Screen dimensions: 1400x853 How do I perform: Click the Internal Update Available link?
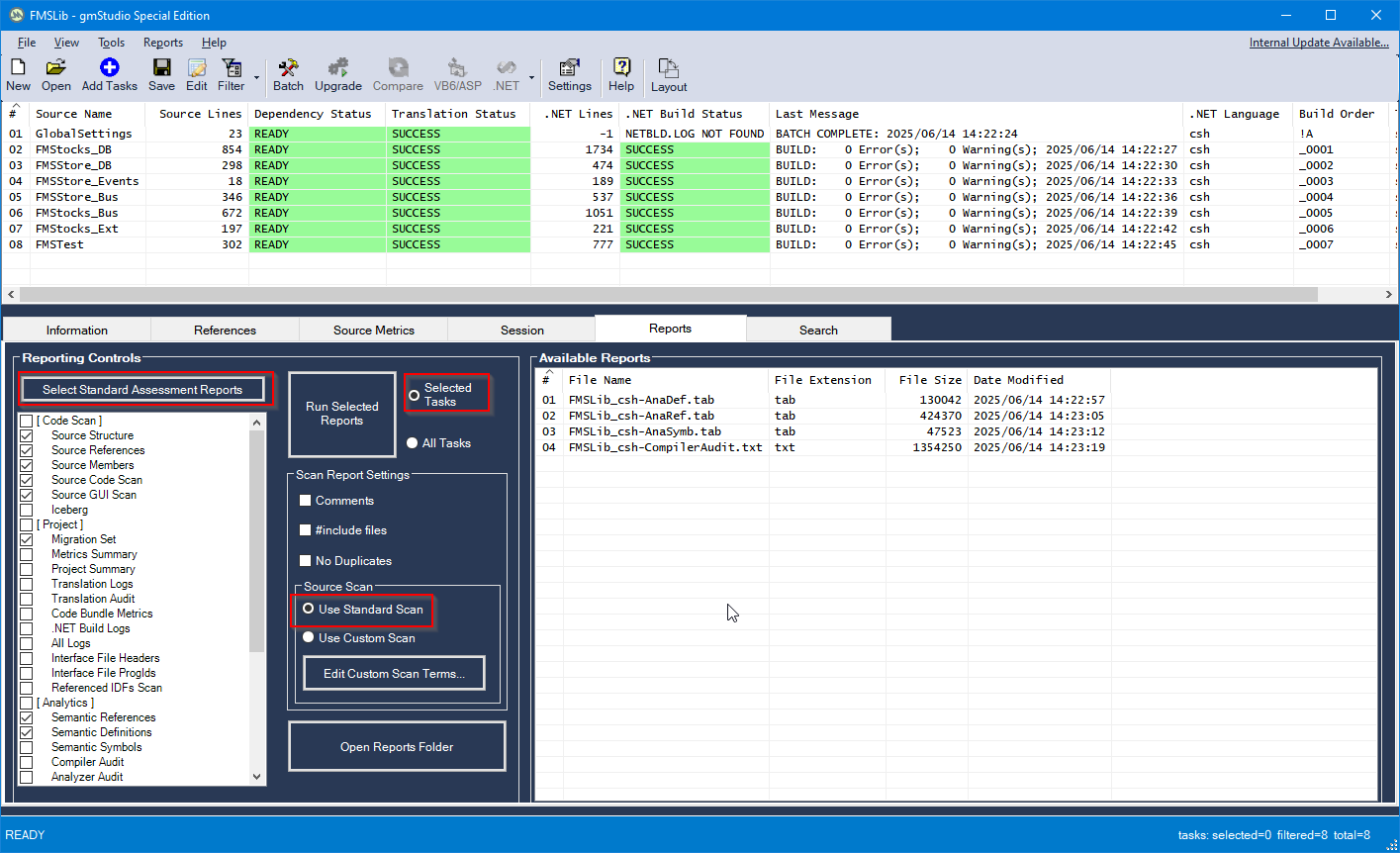coord(1318,43)
